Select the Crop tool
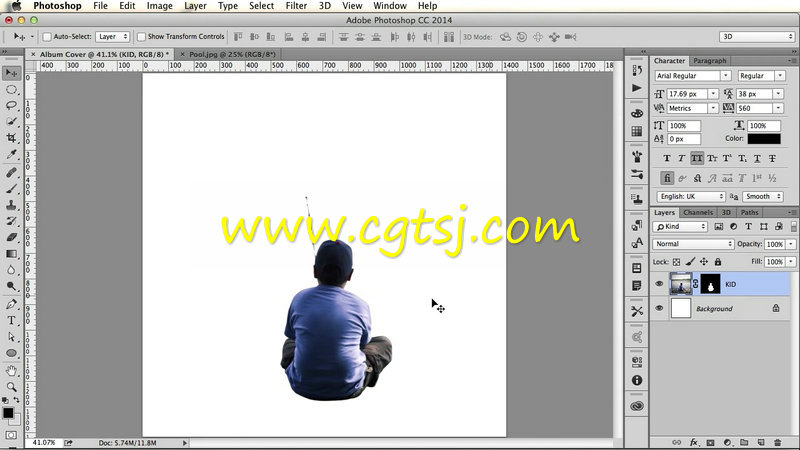800x450 pixels. [x=11, y=138]
